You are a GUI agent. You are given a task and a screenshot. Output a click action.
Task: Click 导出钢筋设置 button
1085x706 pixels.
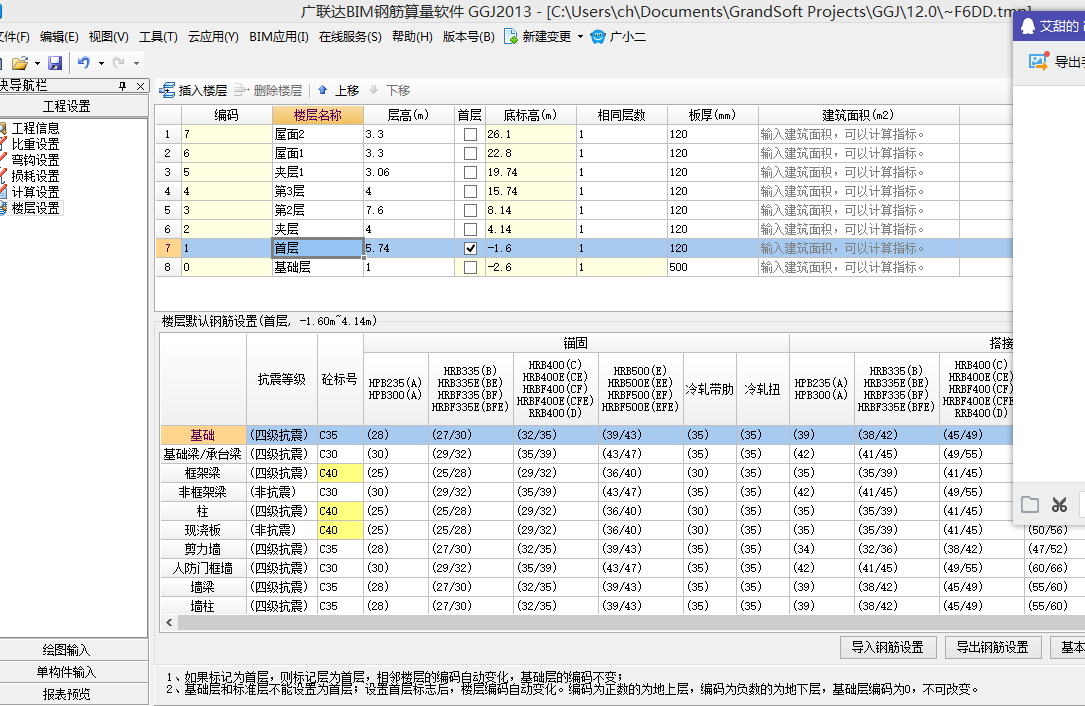[992, 647]
